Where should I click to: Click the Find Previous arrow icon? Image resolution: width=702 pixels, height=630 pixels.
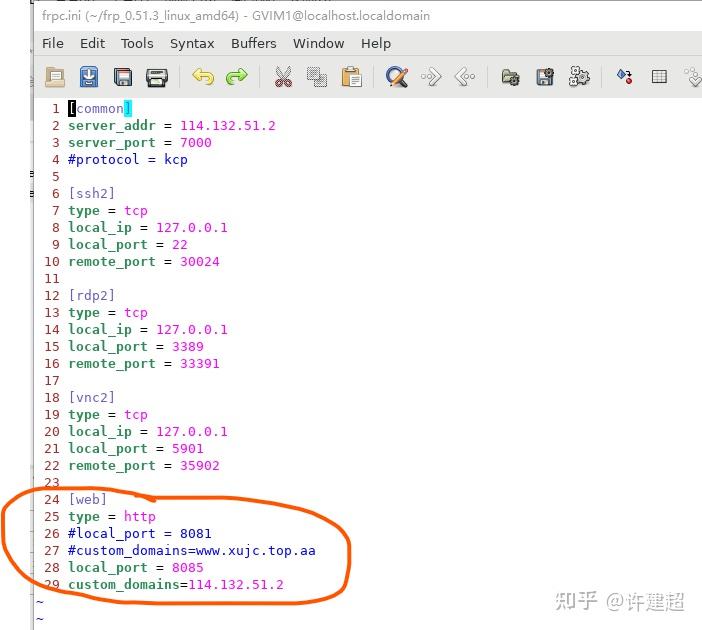click(x=465, y=77)
